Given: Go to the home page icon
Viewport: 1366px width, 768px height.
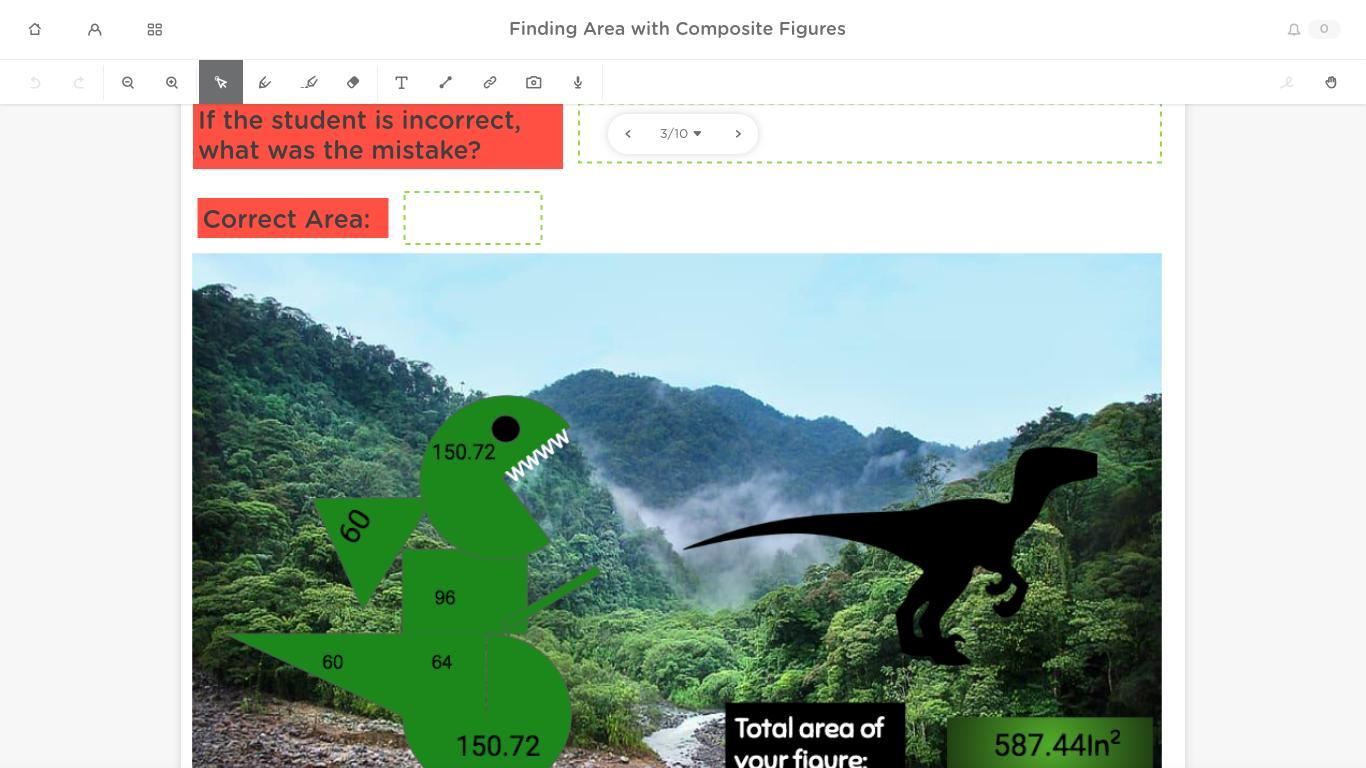Looking at the screenshot, I should (x=35, y=30).
